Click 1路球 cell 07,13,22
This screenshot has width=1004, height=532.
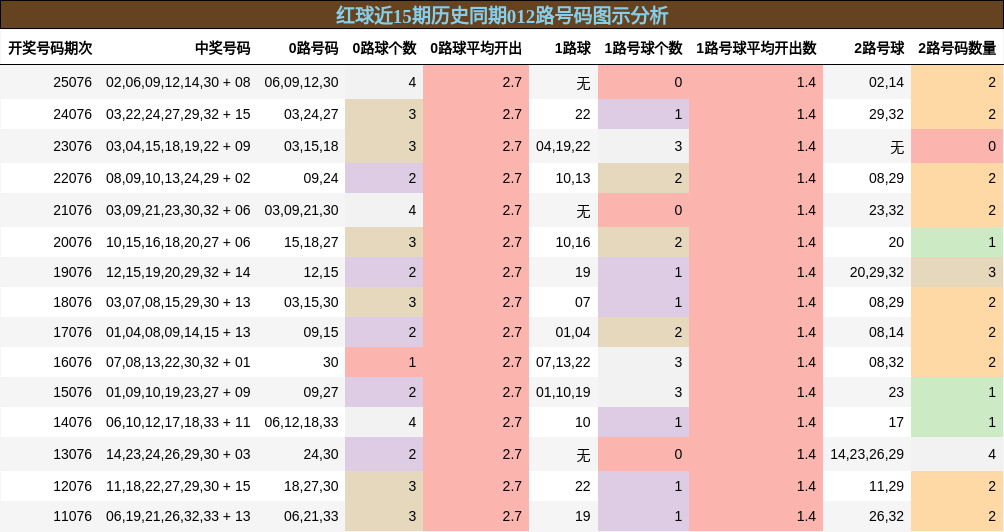tap(563, 362)
